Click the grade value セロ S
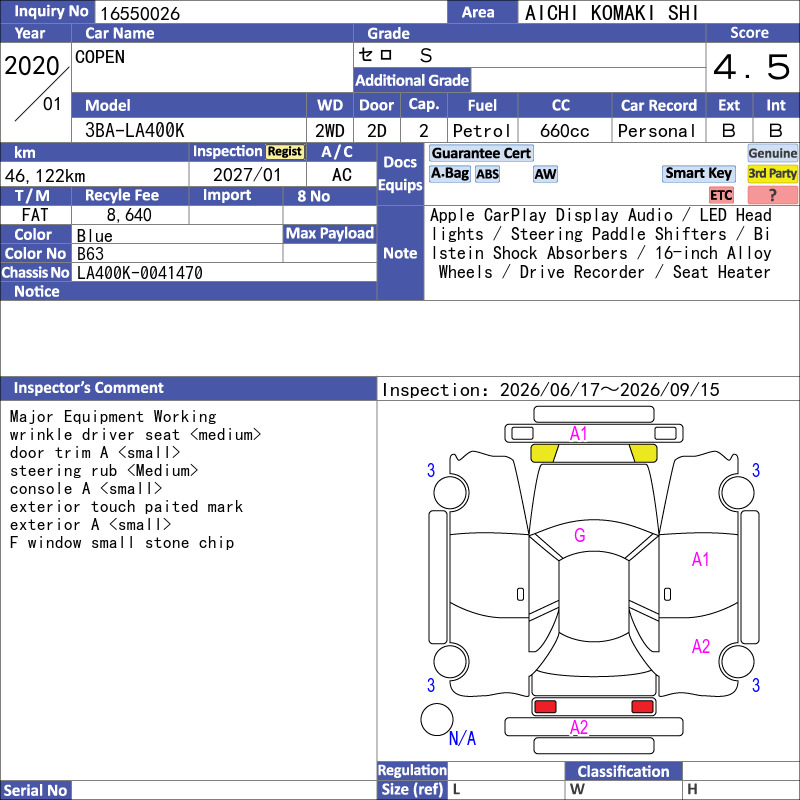Viewport: 800px width, 800px height. point(395,55)
